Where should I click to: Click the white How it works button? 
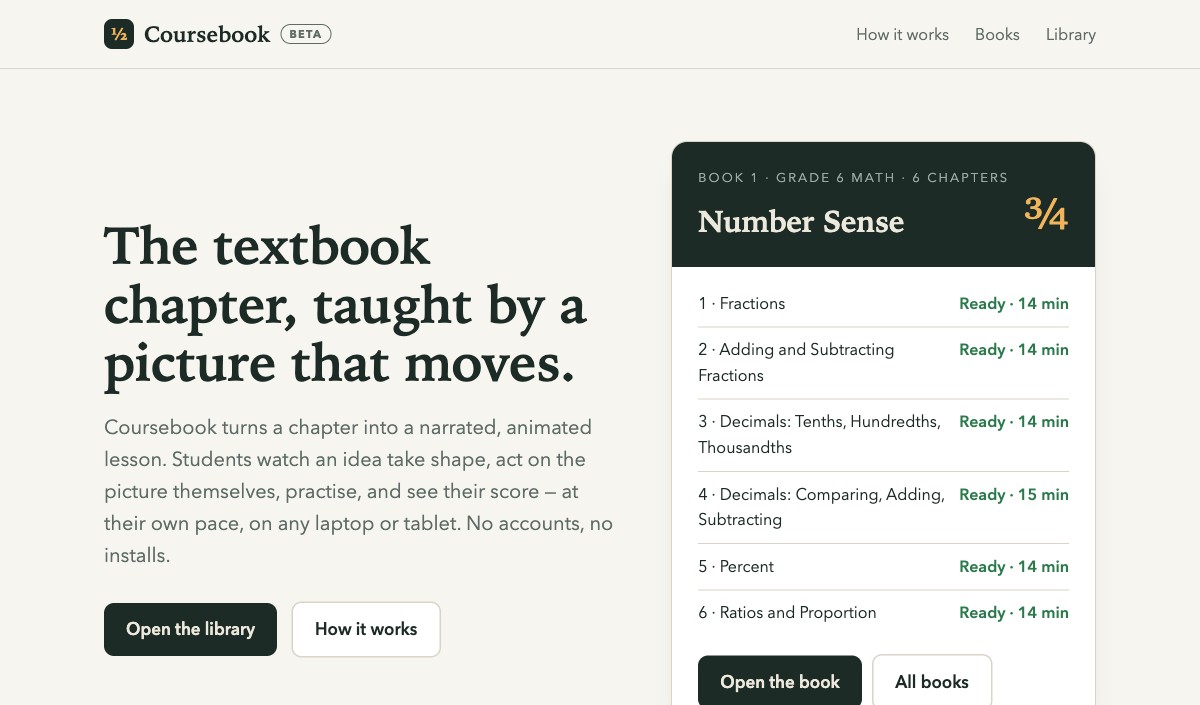[366, 629]
